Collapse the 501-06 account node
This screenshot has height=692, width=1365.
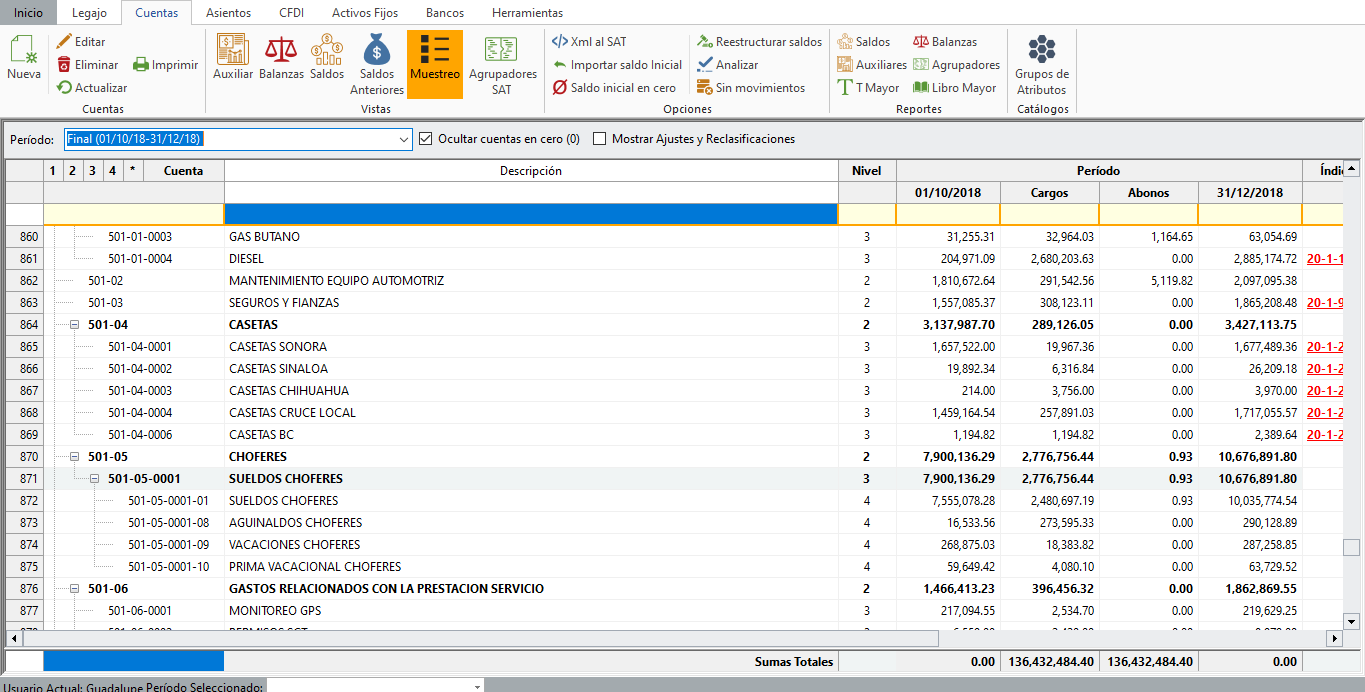pos(75,589)
